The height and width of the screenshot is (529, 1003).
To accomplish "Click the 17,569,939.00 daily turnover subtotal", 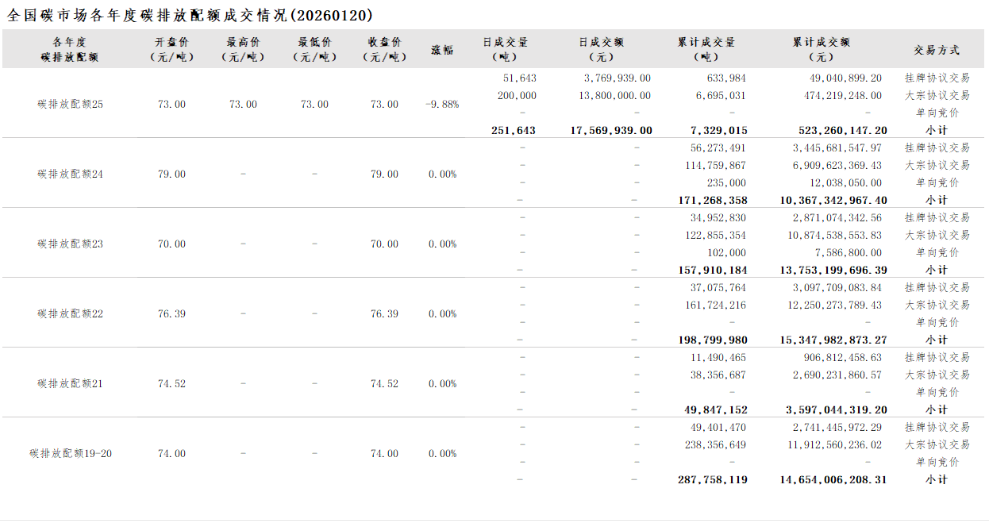I will (610, 131).
